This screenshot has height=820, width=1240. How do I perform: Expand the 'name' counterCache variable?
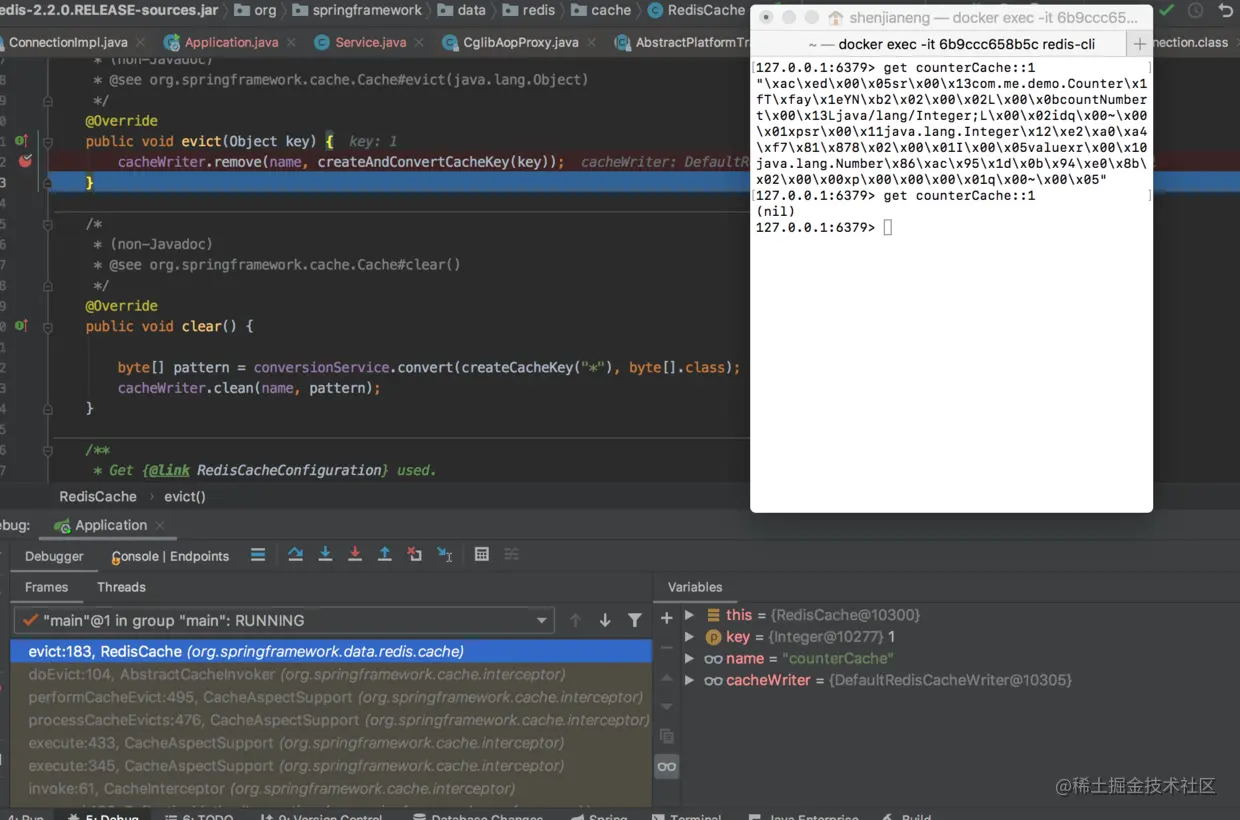tap(689, 659)
